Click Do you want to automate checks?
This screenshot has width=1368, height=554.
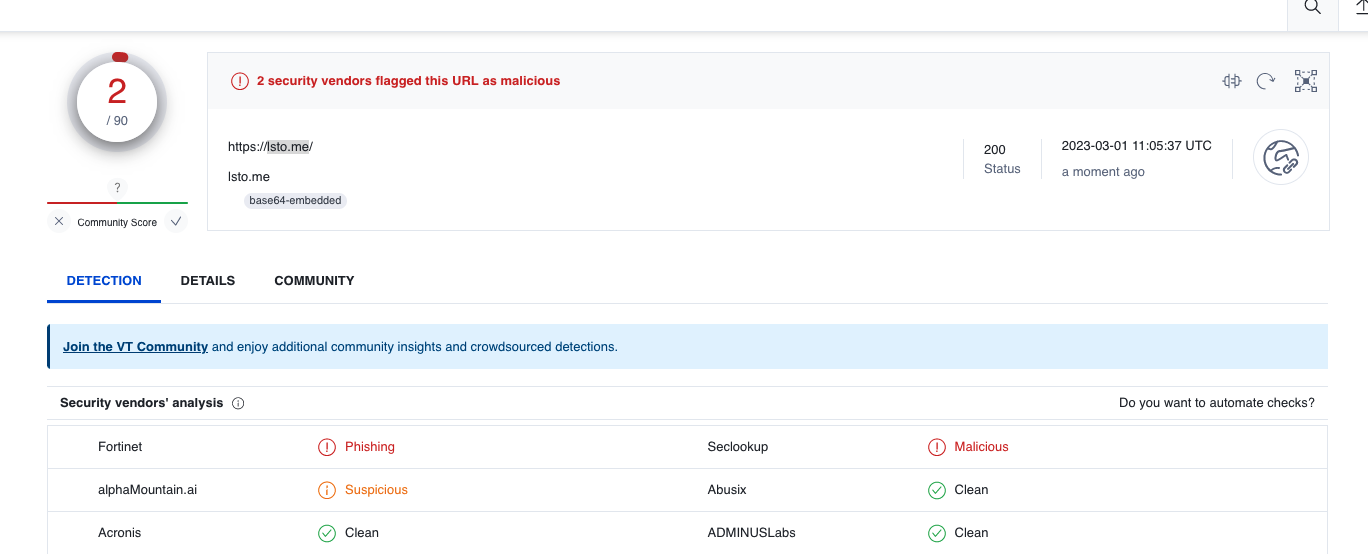pyautogui.click(x=1217, y=403)
